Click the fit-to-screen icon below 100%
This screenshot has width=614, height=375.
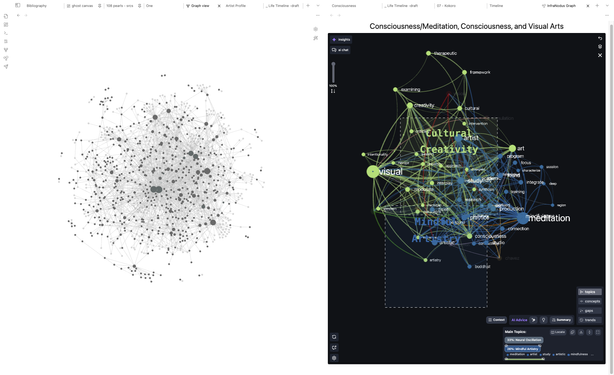pos(333,91)
